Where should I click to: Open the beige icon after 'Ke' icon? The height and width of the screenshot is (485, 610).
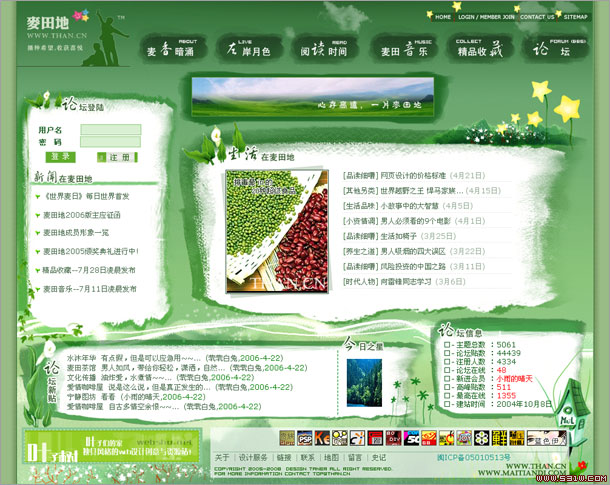340,438
